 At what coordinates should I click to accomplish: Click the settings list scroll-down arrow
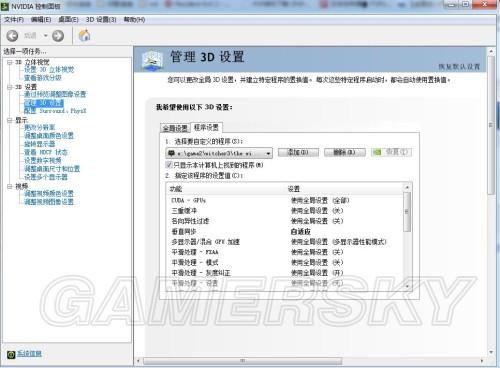(407, 286)
